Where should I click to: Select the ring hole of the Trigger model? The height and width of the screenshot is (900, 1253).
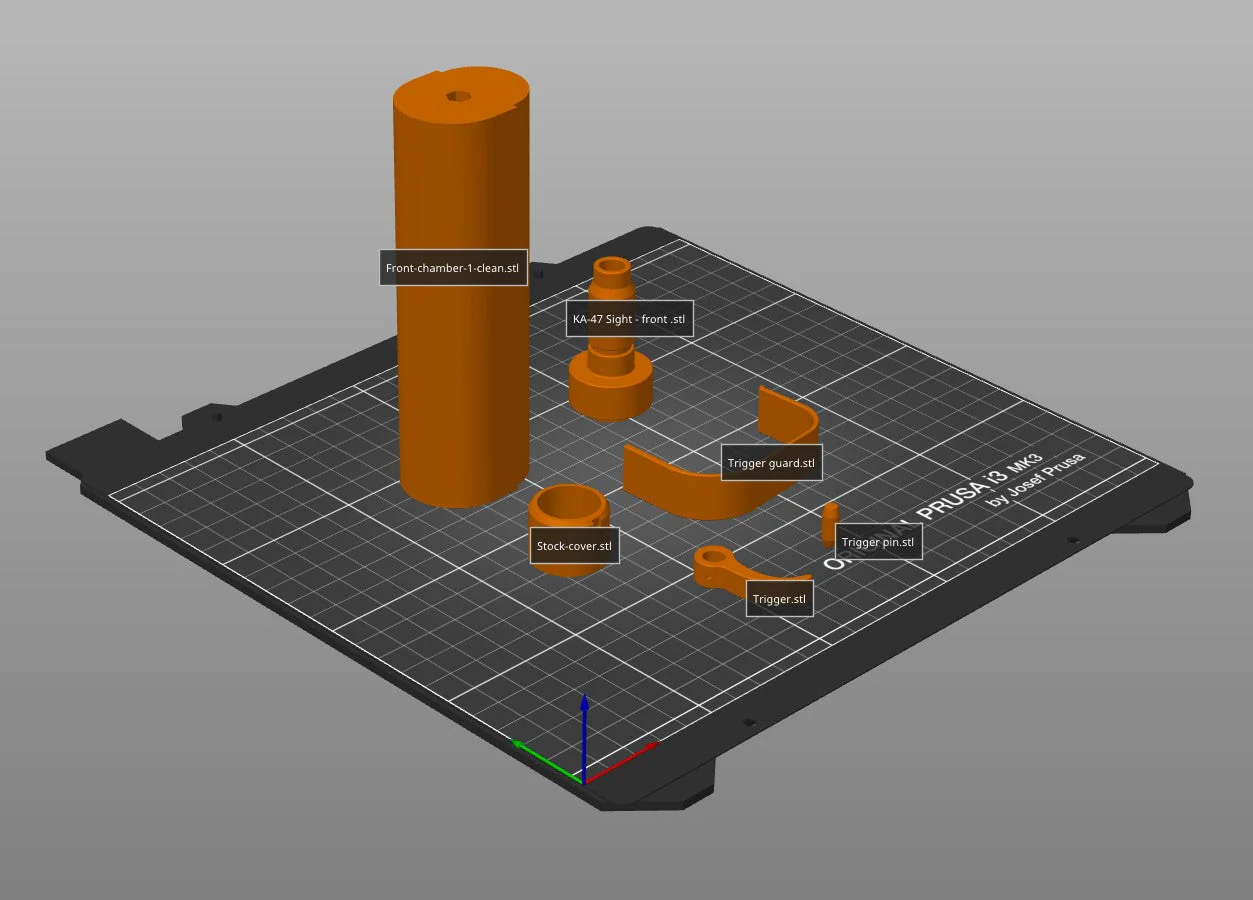pyautogui.click(x=713, y=556)
